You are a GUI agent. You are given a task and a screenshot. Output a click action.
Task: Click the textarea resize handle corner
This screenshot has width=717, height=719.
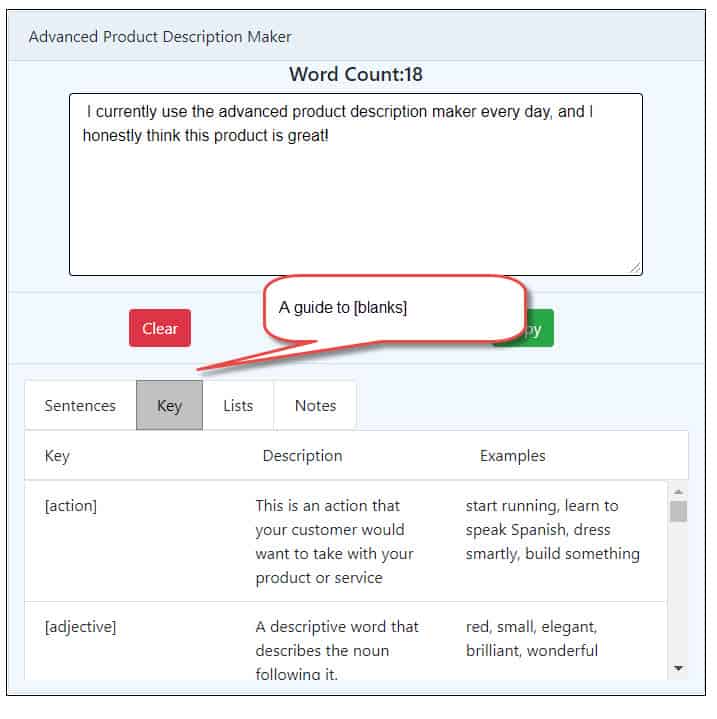click(x=635, y=268)
